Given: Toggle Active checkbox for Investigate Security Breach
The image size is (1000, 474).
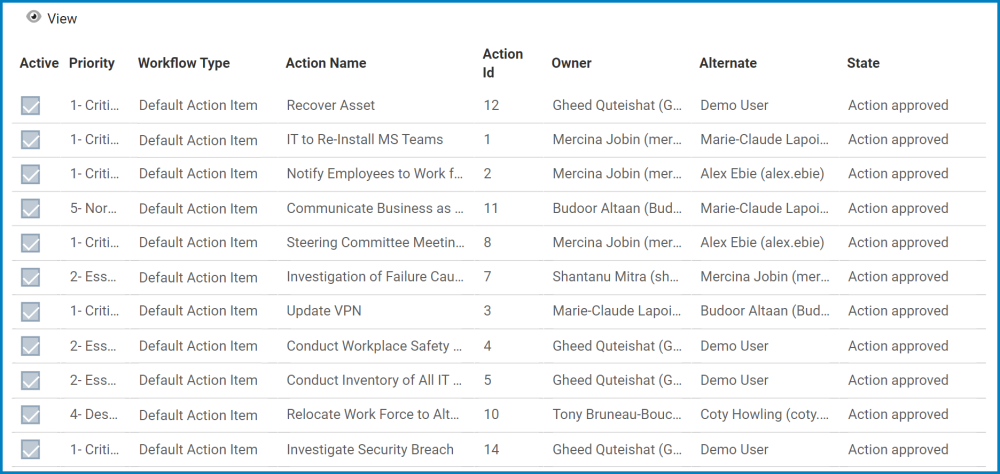Looking at the screenshot, I should (x=31, y=450).
